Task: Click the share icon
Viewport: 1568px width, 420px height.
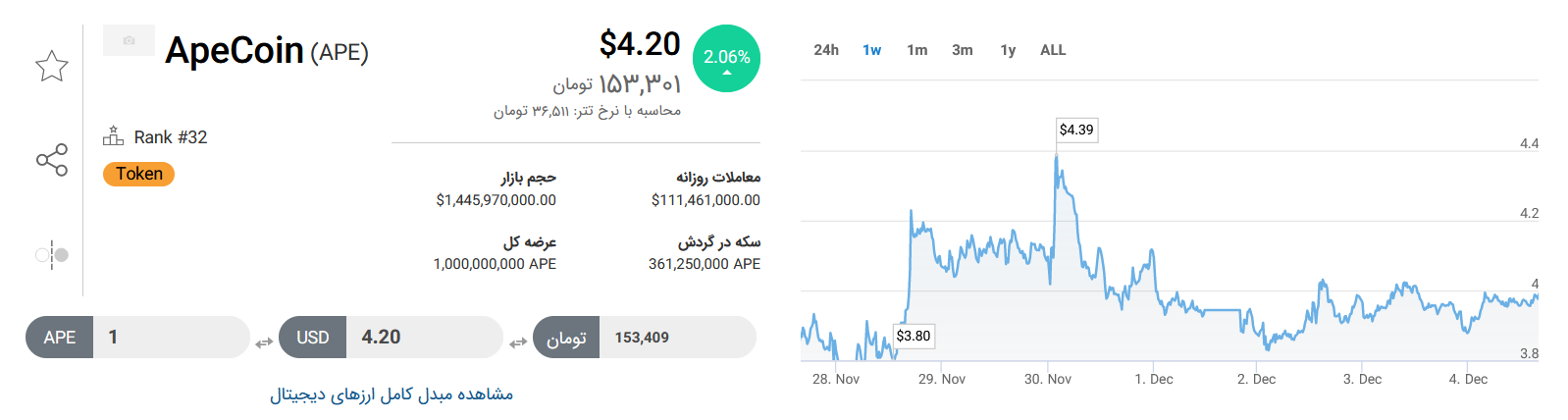Action: tap(52, 160)
